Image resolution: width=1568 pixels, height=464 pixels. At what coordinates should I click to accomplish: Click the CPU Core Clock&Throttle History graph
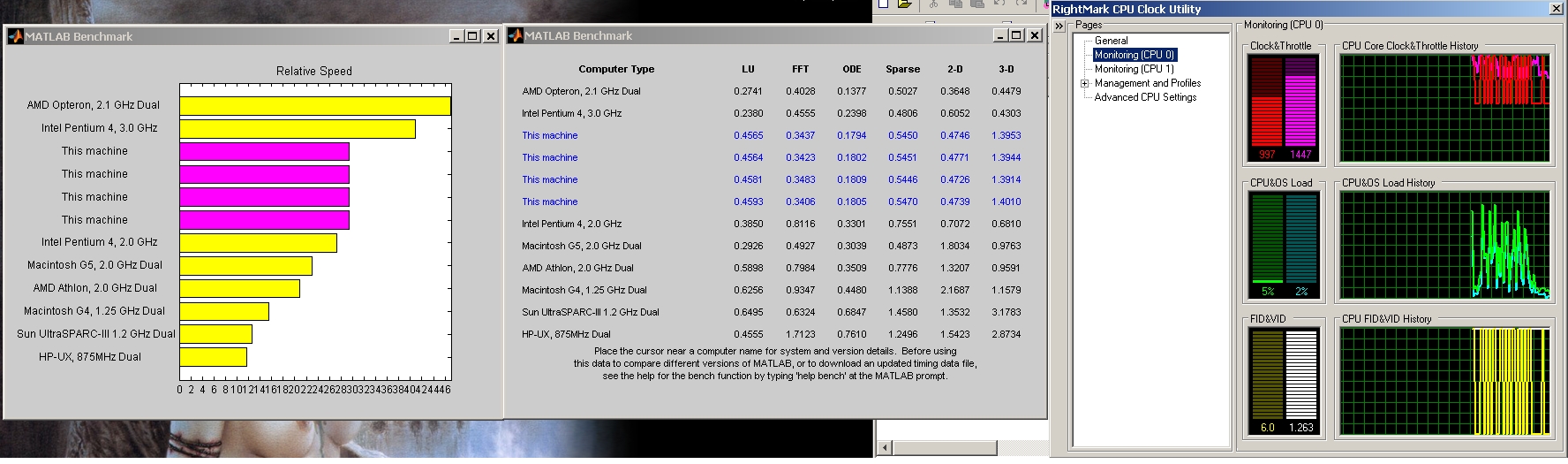(x=1445, y=108)
